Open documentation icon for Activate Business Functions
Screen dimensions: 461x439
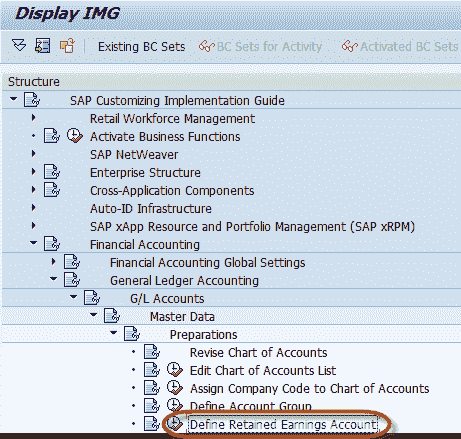pos(52,136)
